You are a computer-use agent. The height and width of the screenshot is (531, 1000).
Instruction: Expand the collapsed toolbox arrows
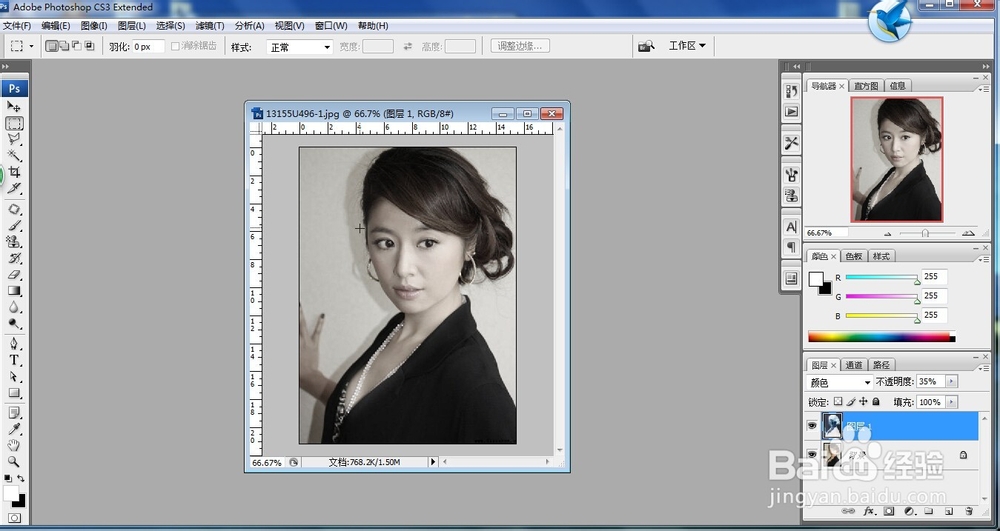coord(6,66)
